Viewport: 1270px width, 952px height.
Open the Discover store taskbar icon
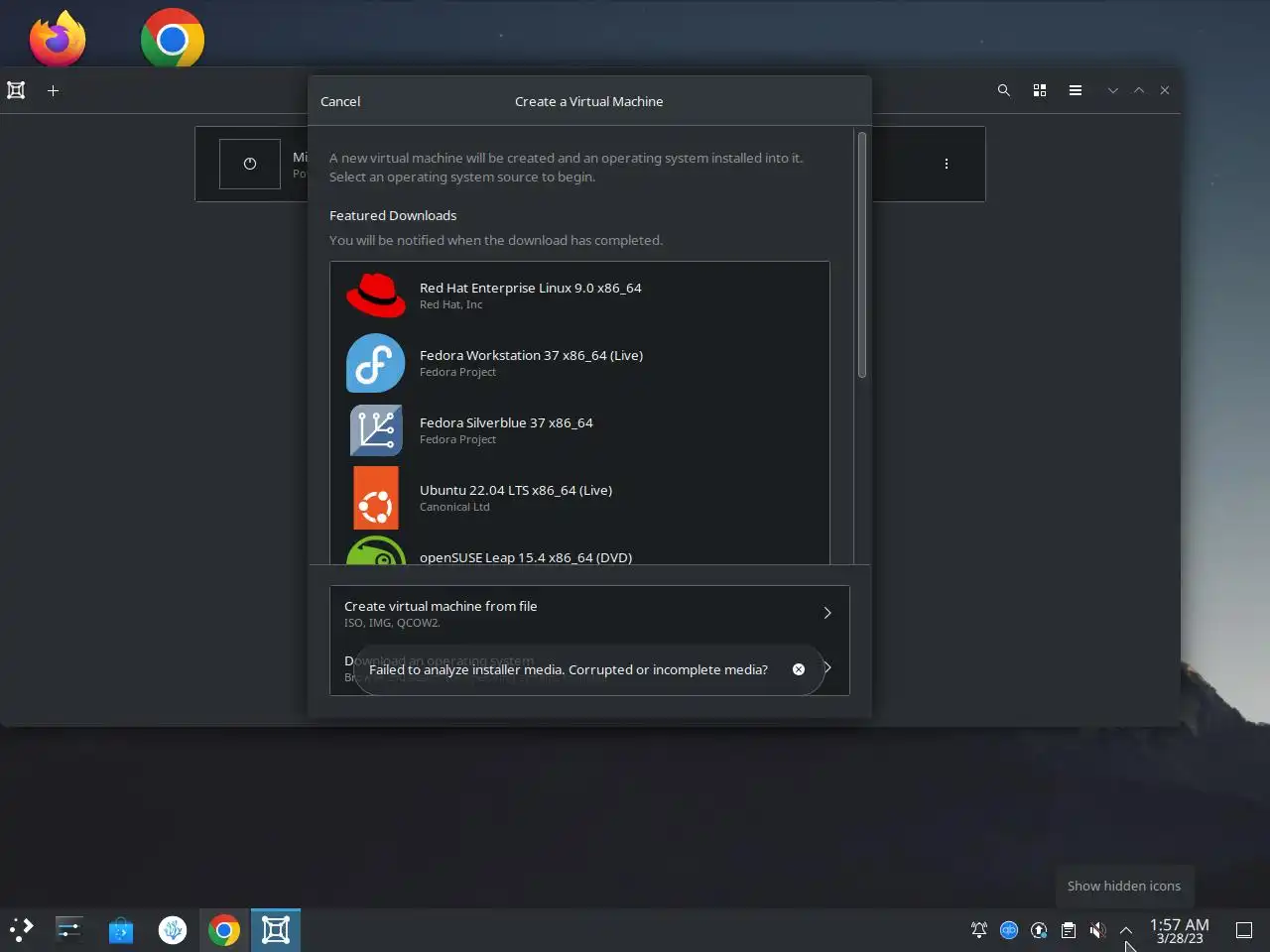pos(121,929)
